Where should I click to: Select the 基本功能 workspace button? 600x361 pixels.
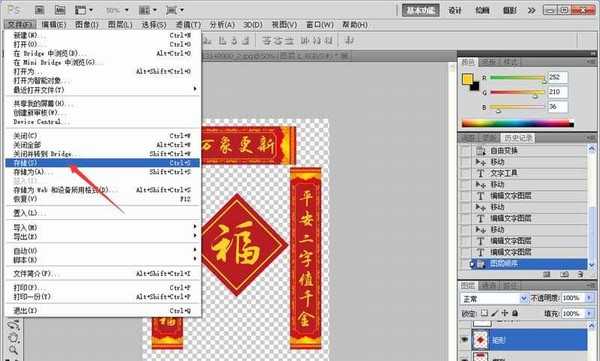point(421,10)
